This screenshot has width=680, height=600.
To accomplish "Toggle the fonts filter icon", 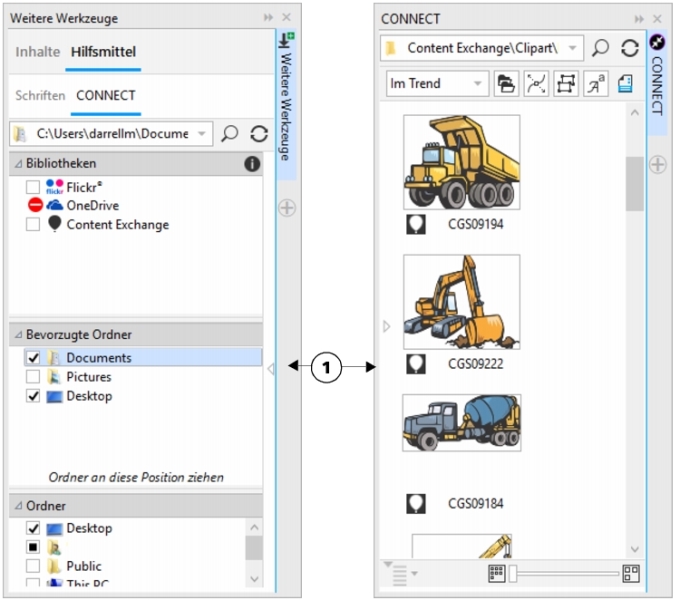I will [596, 84].
